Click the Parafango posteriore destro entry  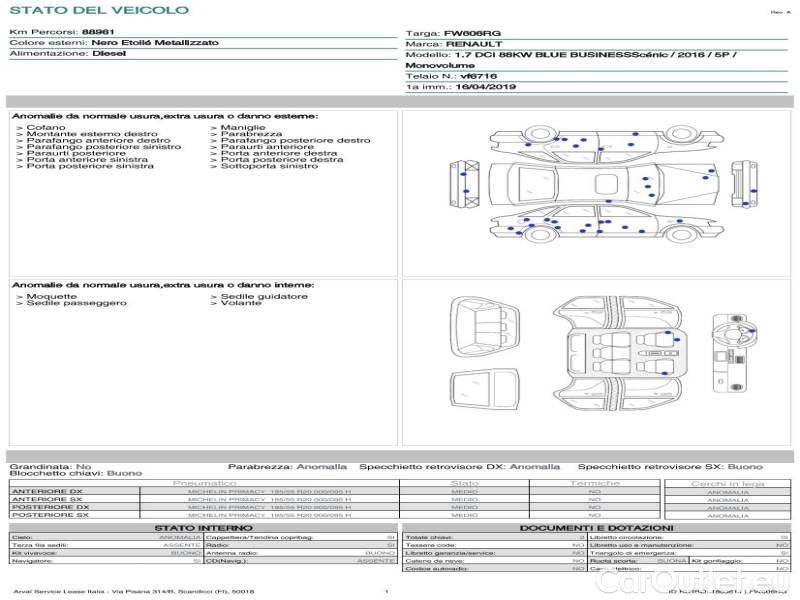click(295, 140)
